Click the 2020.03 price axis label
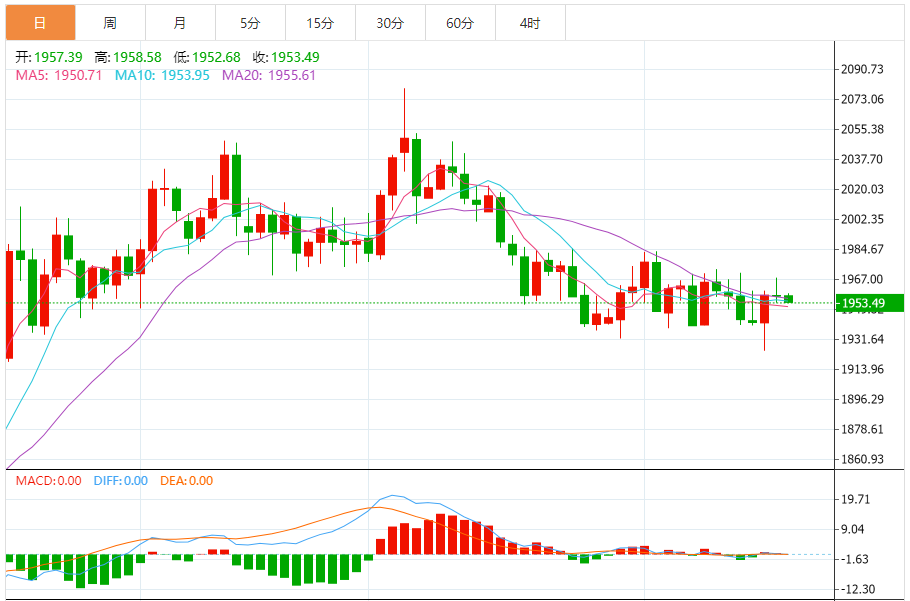The height and width of the screenshot is (601, 910). 862,189
